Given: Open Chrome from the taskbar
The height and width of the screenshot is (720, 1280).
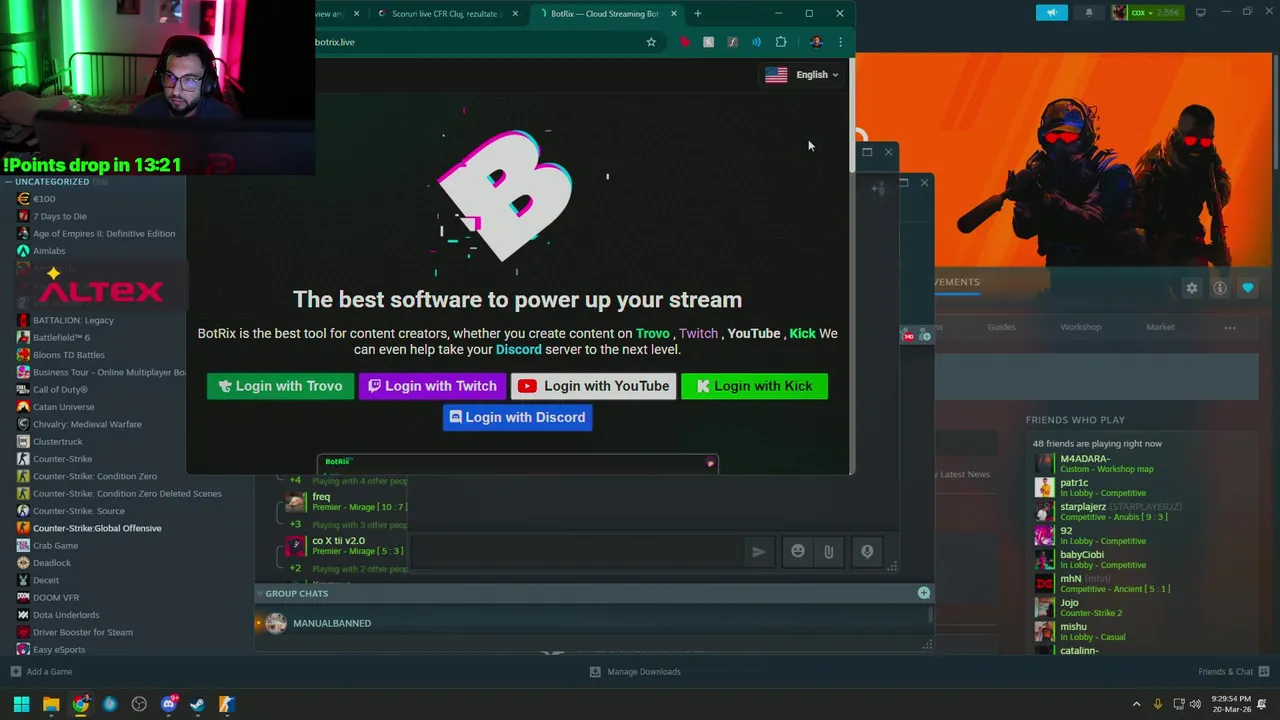Looking at the screenshot, I should (x=80, y=704).
